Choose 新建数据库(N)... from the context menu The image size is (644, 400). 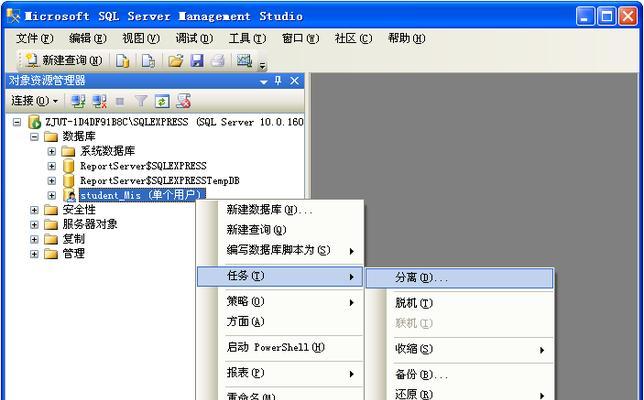280,210
